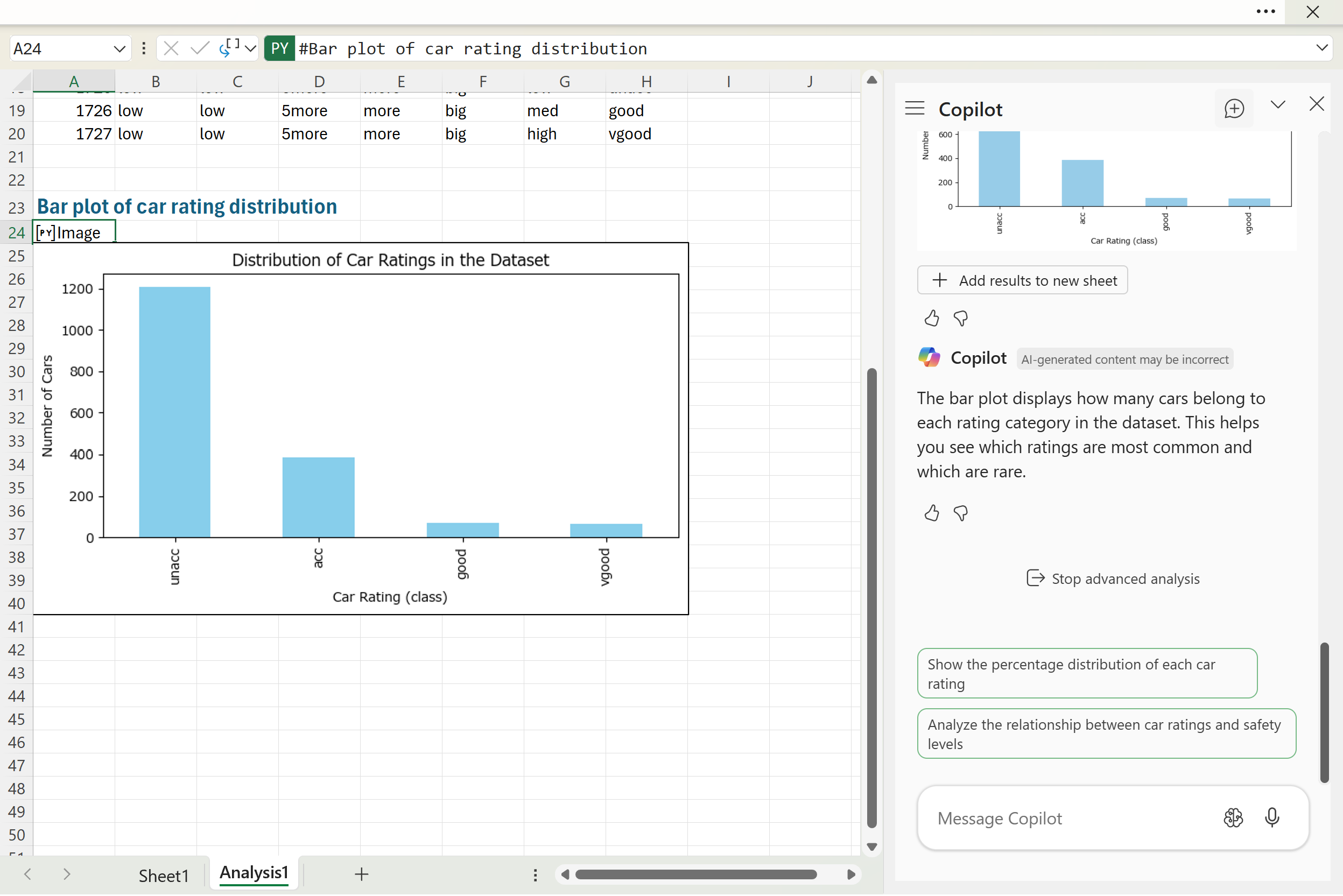This screenshot has width=1343, height=896.
Task: Start a new Copilot chat
Action: coord(1233,109)
